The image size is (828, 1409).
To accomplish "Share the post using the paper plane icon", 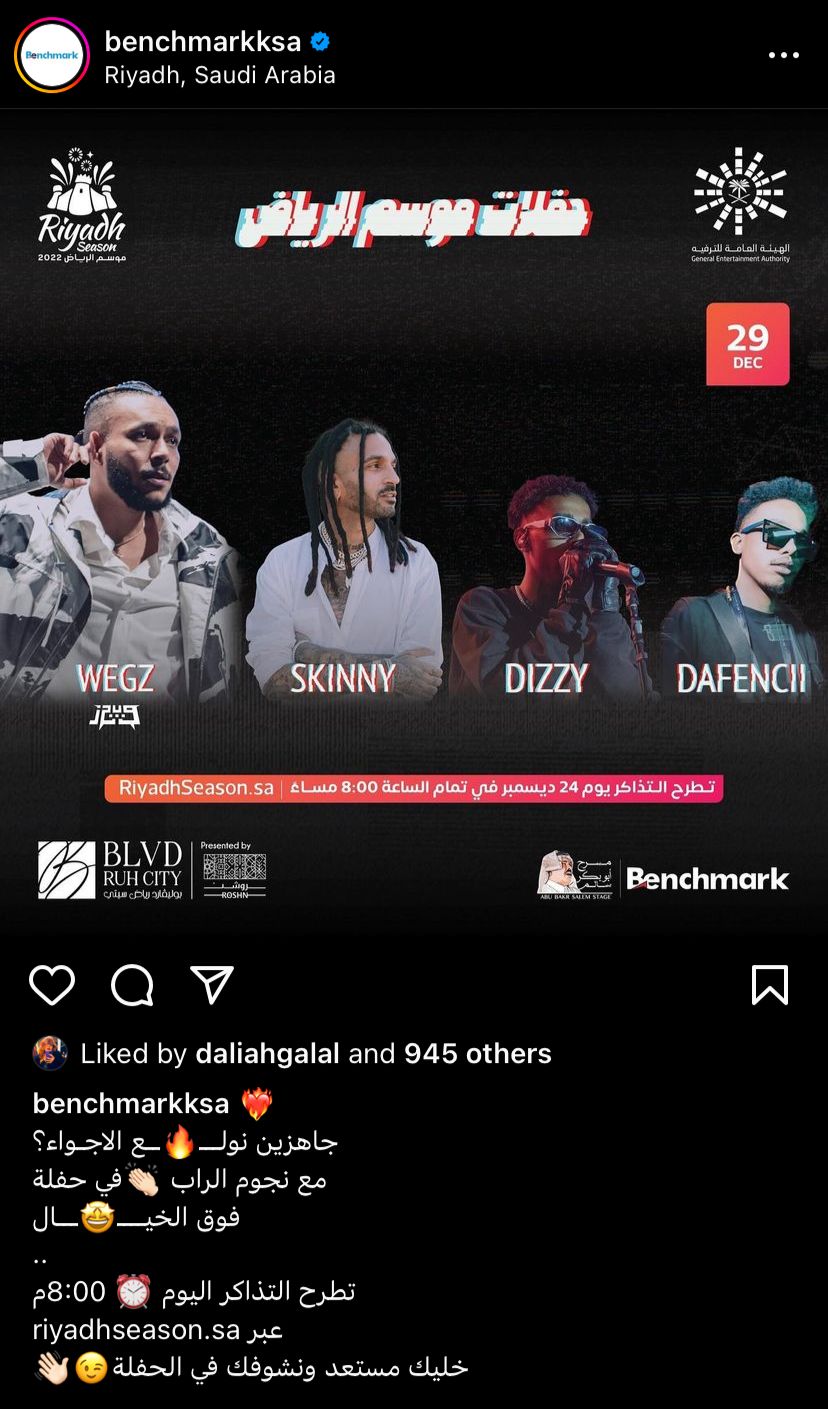I will pyautogui.click(x=211, y=985).
